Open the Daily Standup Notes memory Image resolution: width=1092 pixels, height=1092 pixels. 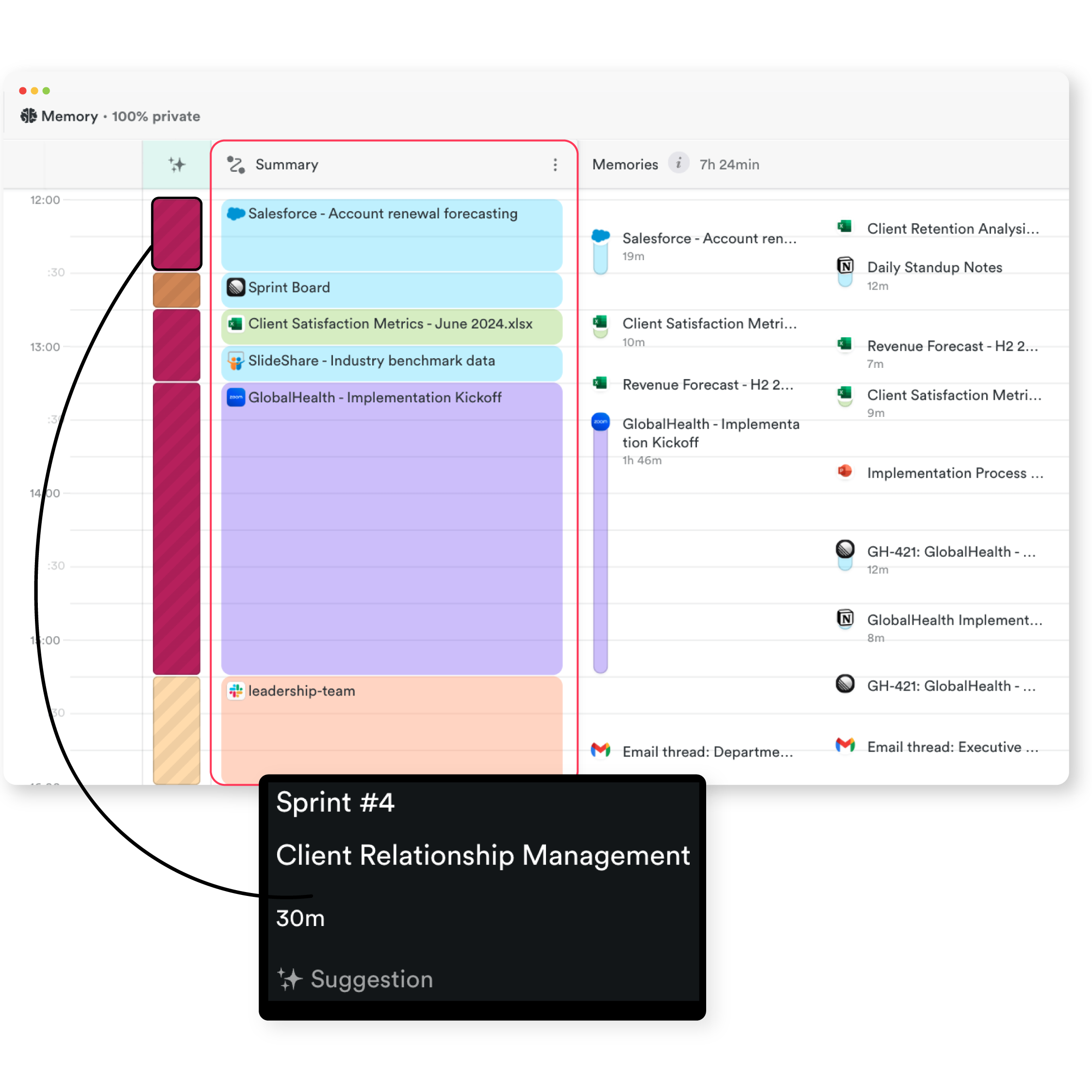[934, 267]
